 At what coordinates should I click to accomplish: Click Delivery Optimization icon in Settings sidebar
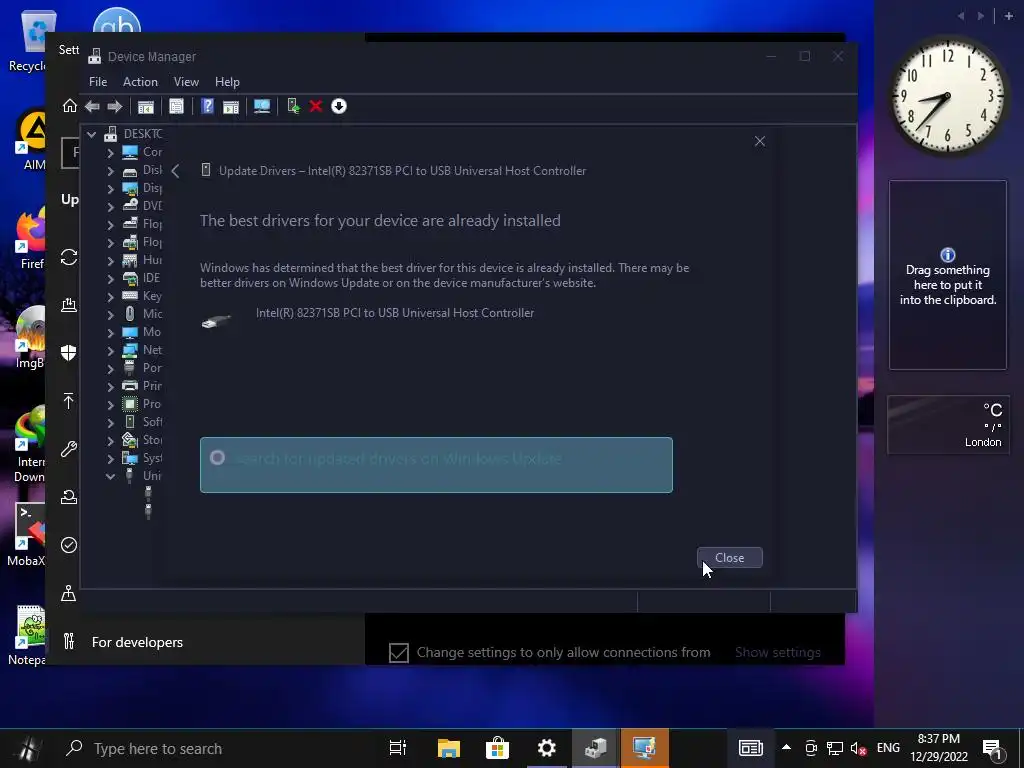tap(69, 304)
